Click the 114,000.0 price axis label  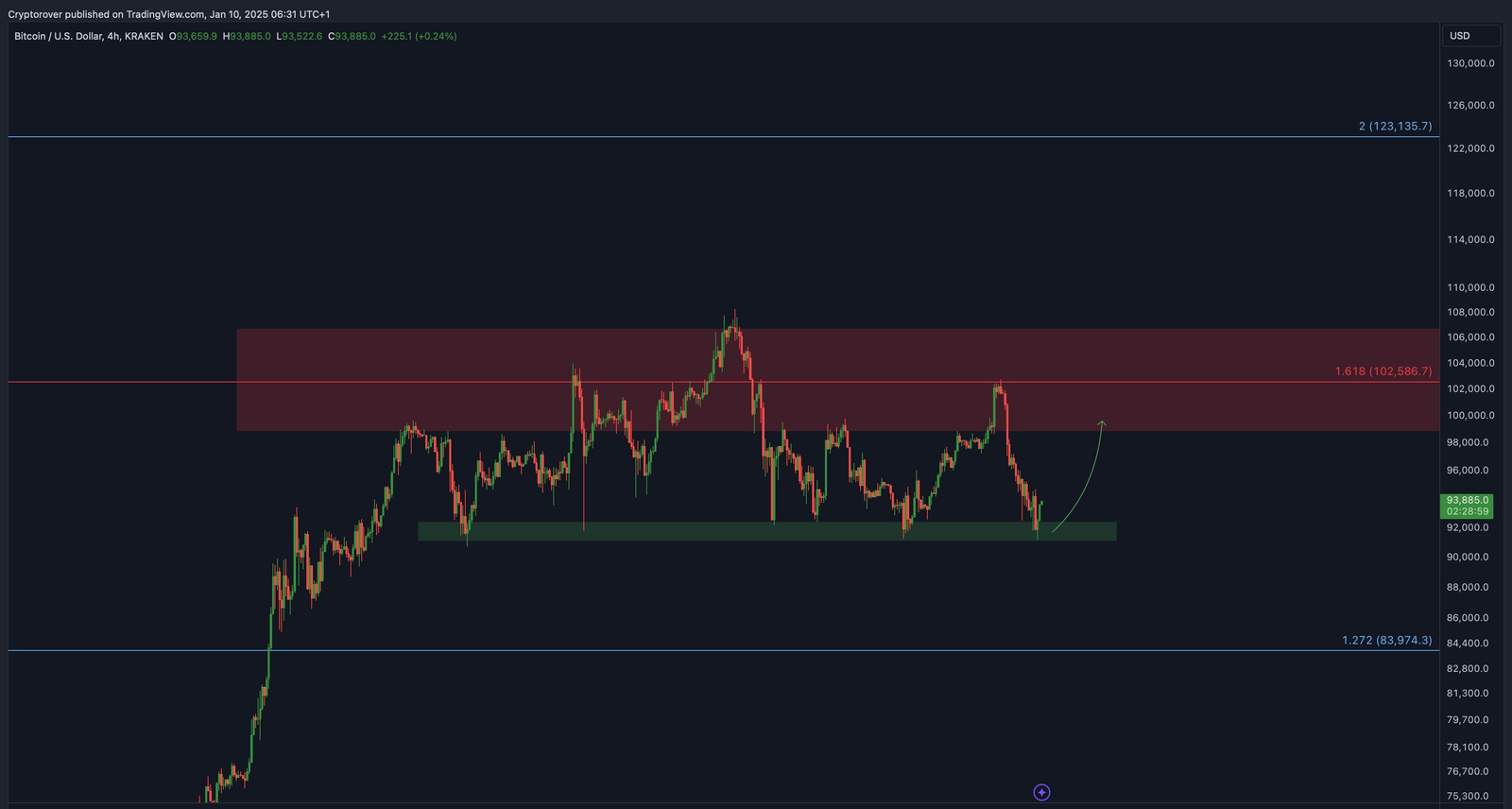[x=1470, y=239]
